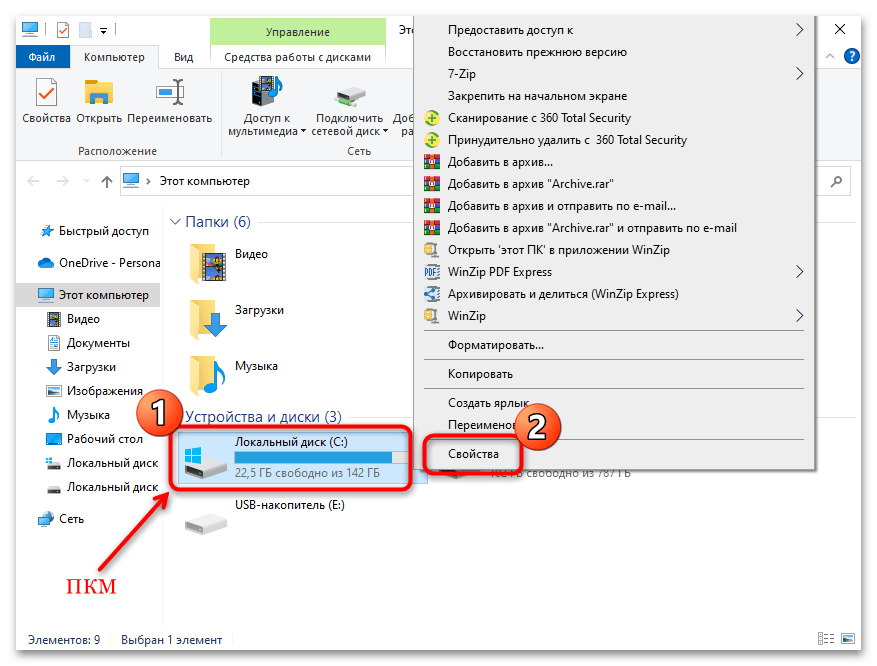Open the Музыка folder icon

pos(208,375)
